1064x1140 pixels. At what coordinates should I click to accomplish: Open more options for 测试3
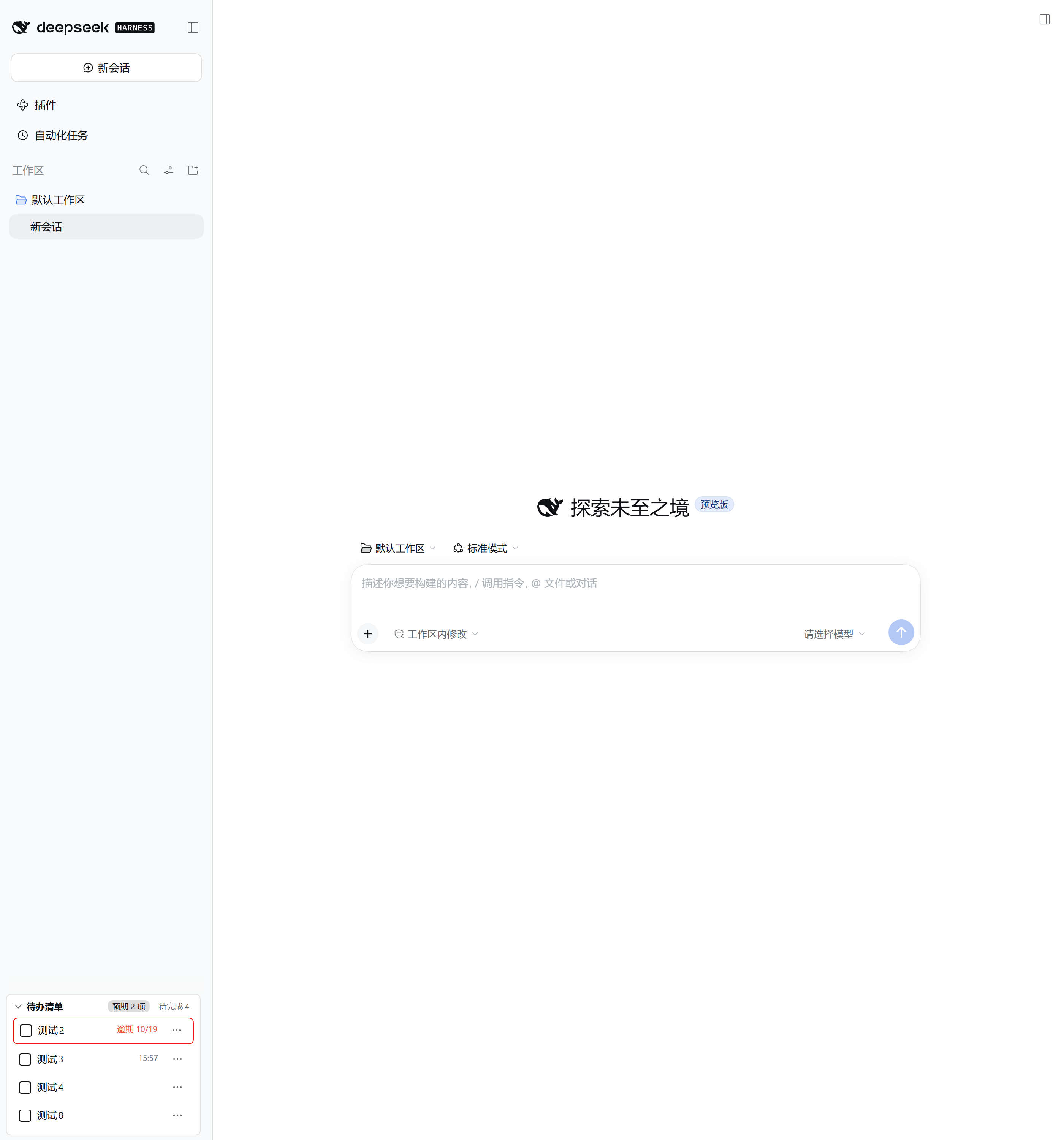pyautogui.click(x=177, y=1059)
